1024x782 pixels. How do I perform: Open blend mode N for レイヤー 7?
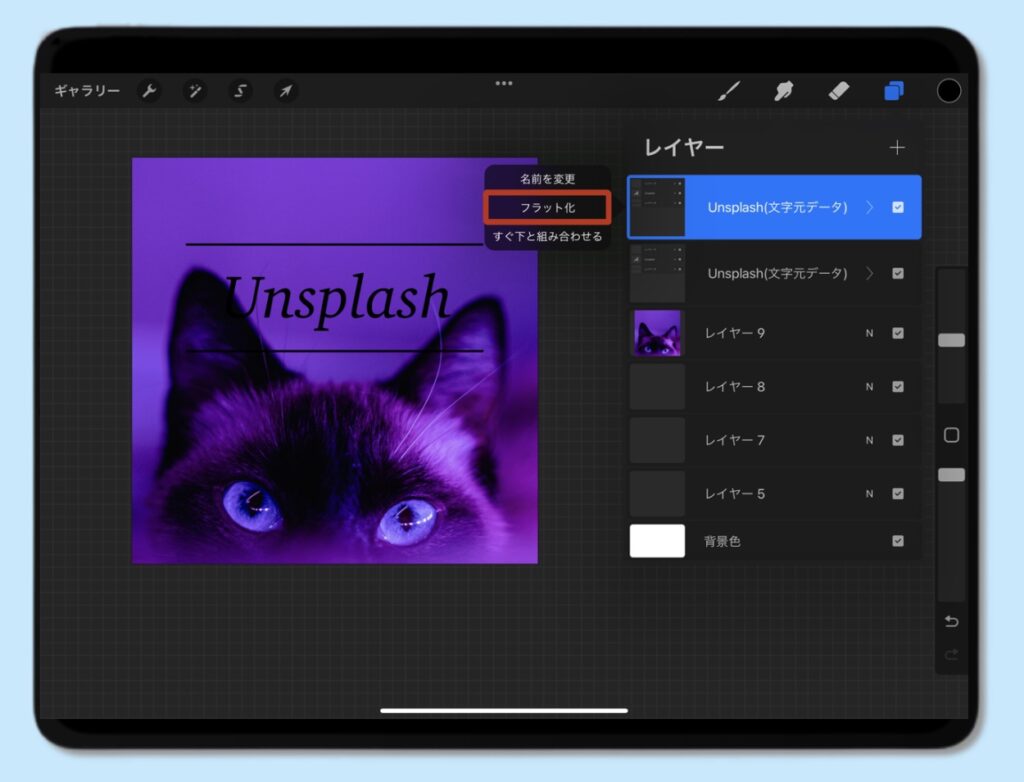click(869, 440)
